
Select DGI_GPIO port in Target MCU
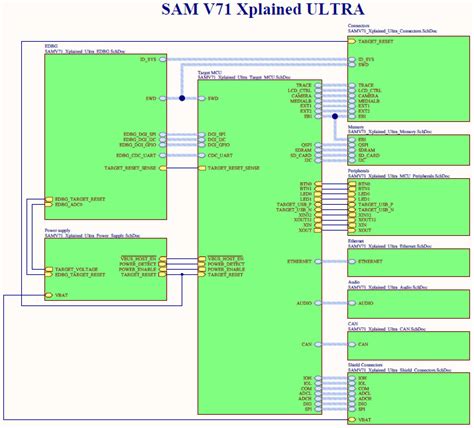click(202, 145)
